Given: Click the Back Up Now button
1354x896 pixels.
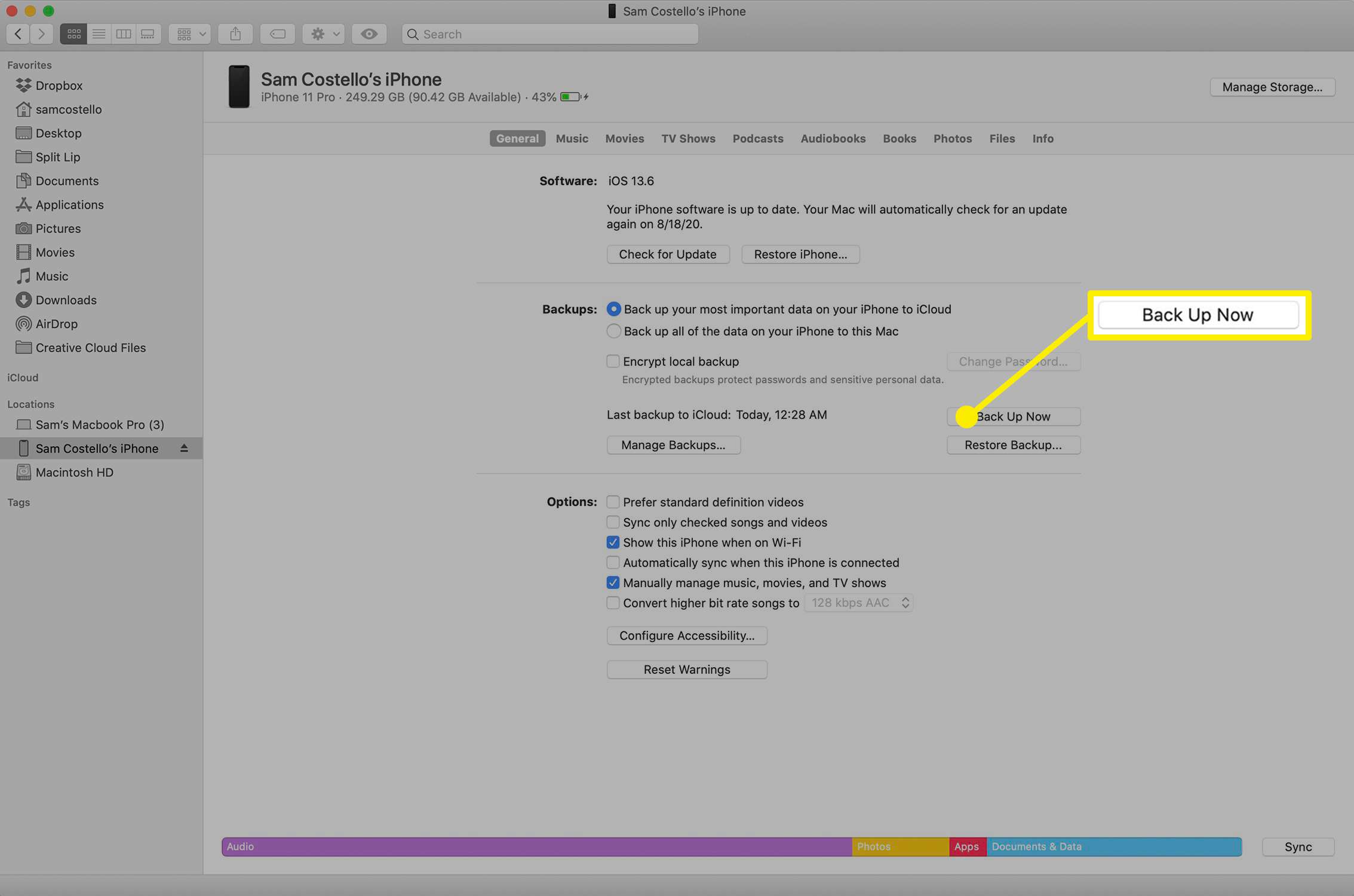Looking at the screenshot, I should [x=1013, y=416].
